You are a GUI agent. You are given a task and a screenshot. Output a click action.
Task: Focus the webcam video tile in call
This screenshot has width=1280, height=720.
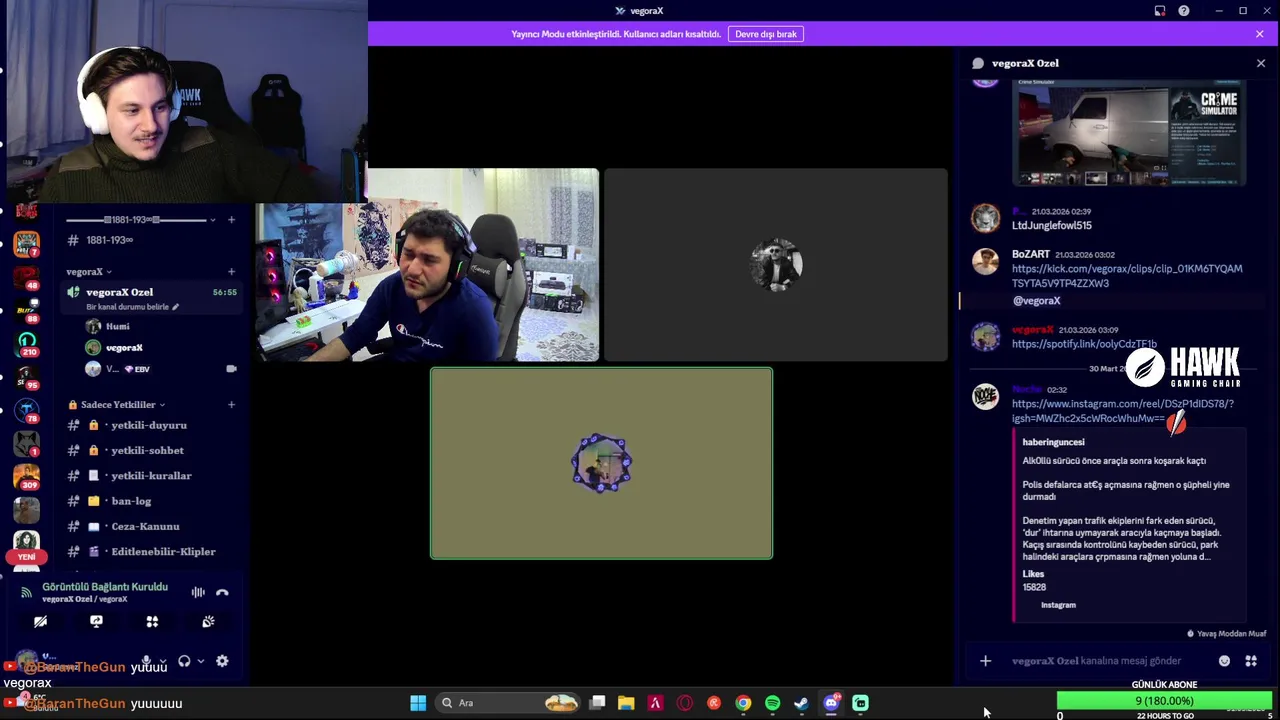[428, 265]
